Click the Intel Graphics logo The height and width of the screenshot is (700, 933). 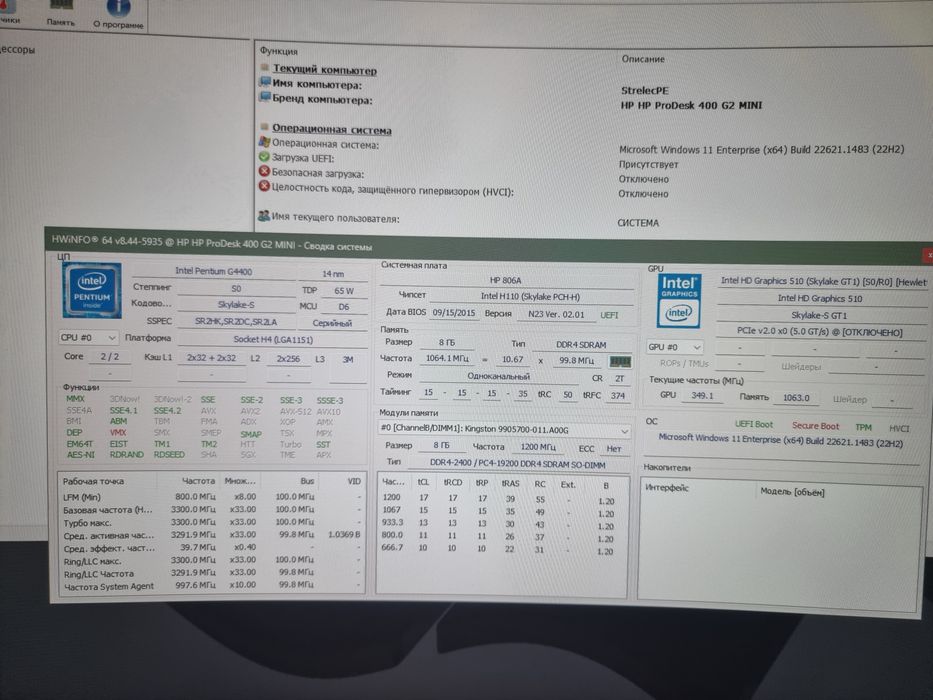679,301
